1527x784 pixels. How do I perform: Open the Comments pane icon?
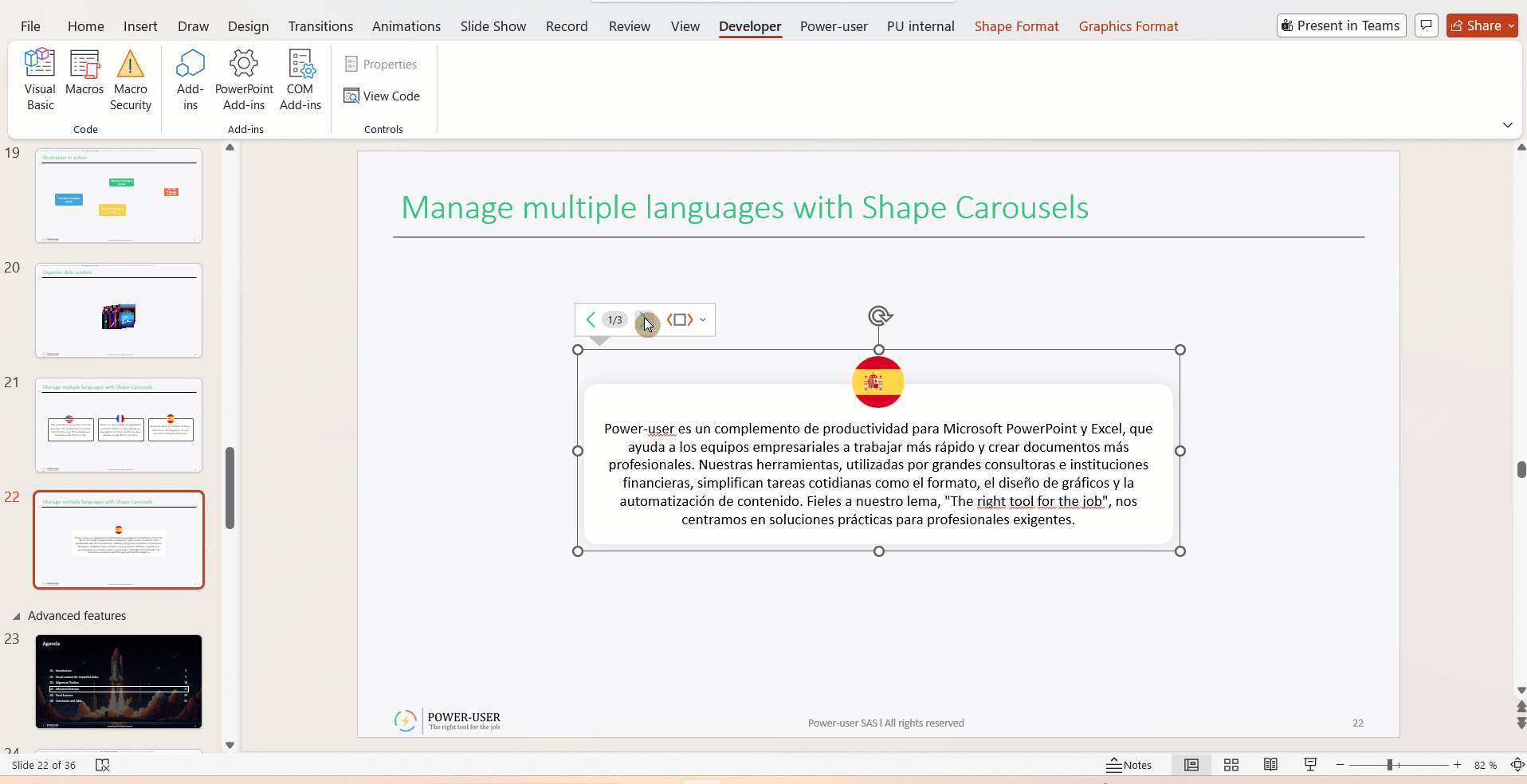(1426, 25)
